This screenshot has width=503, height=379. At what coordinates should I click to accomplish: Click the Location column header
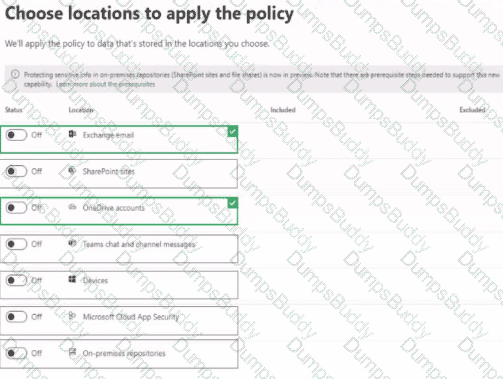[x=81, y=110]
